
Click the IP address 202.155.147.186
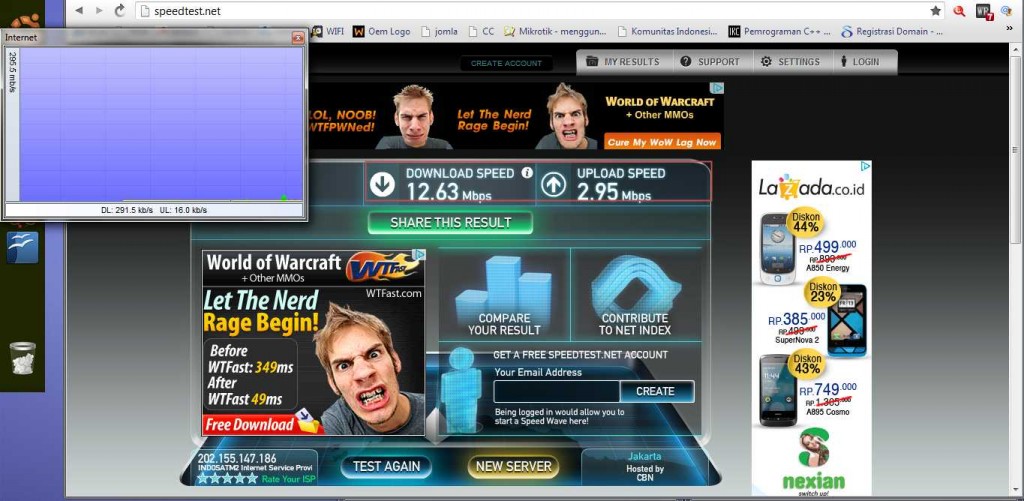[236, 459]
